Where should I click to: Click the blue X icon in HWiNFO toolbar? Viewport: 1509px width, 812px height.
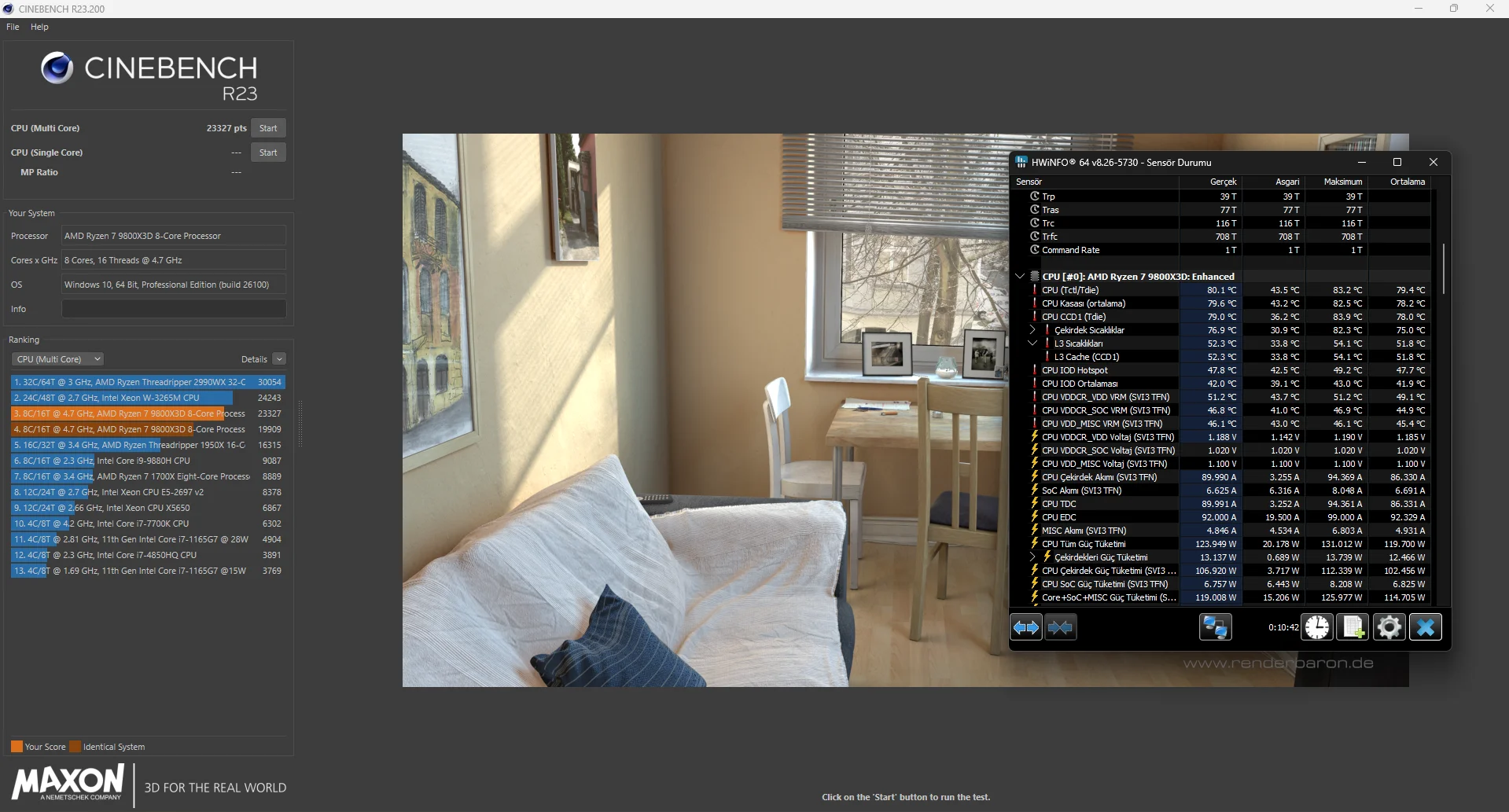[1426, 627]
